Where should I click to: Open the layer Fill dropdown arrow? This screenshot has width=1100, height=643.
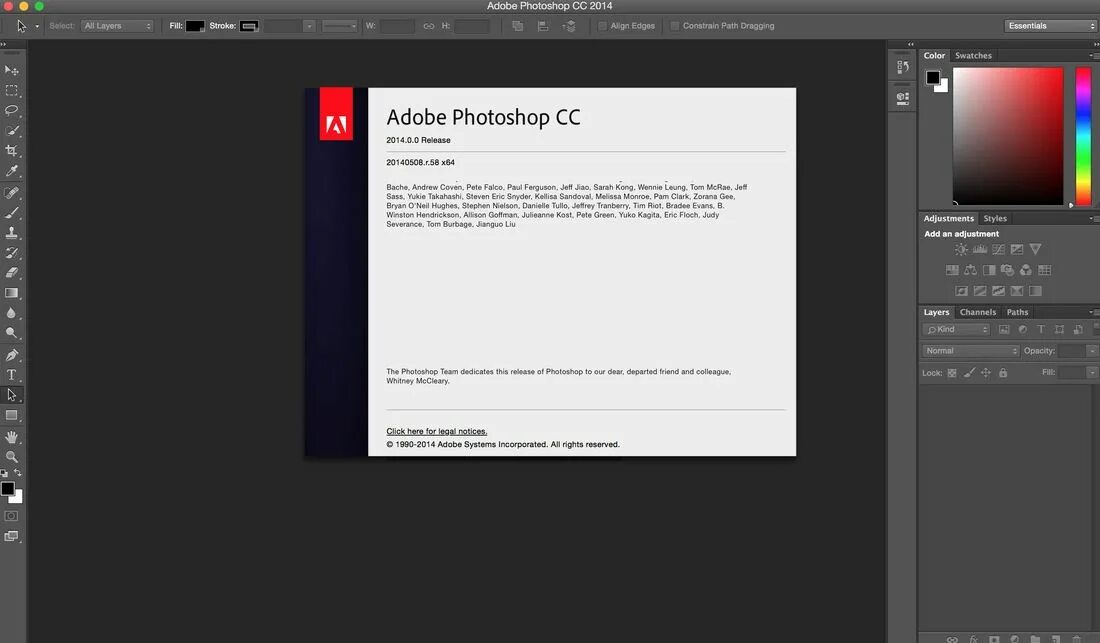pyautogui.click(x=1092, y=372)
